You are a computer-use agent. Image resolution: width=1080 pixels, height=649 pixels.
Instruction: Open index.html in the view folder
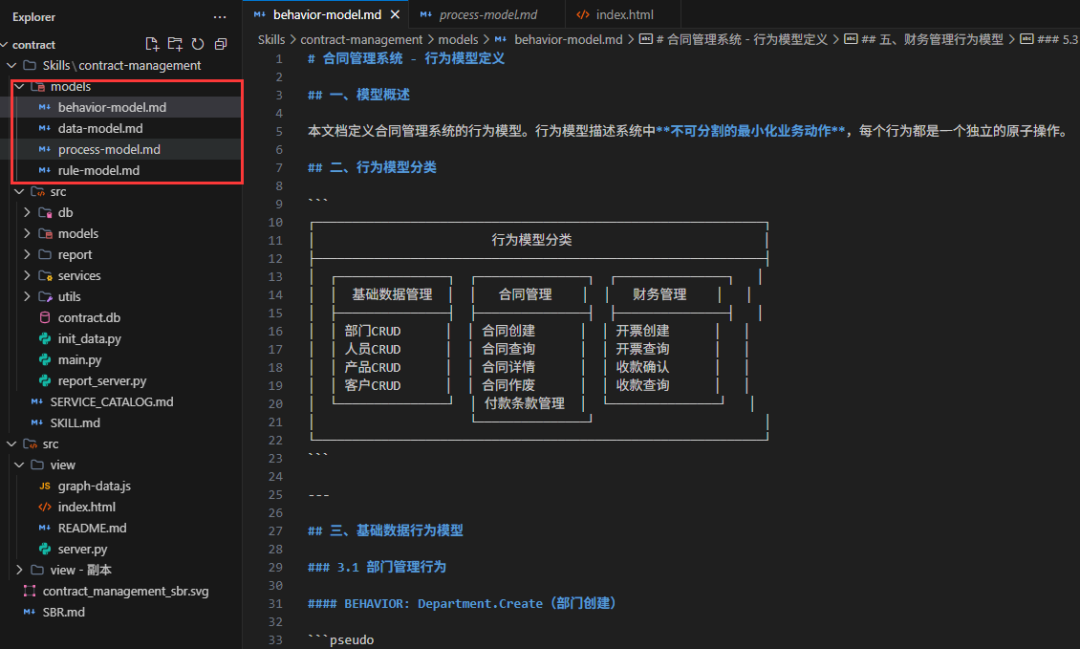tap(87, 507)
